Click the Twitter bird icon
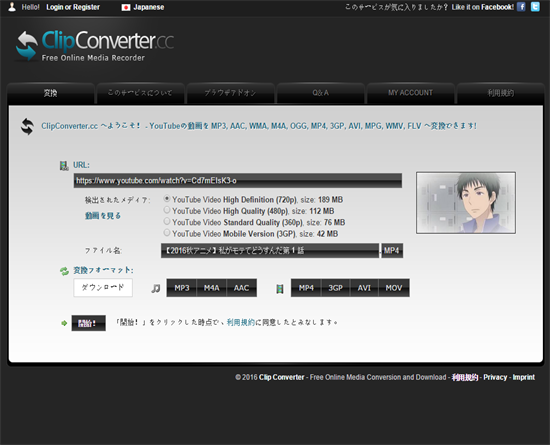Screen dimensions: 550x445 click(535, 7)
